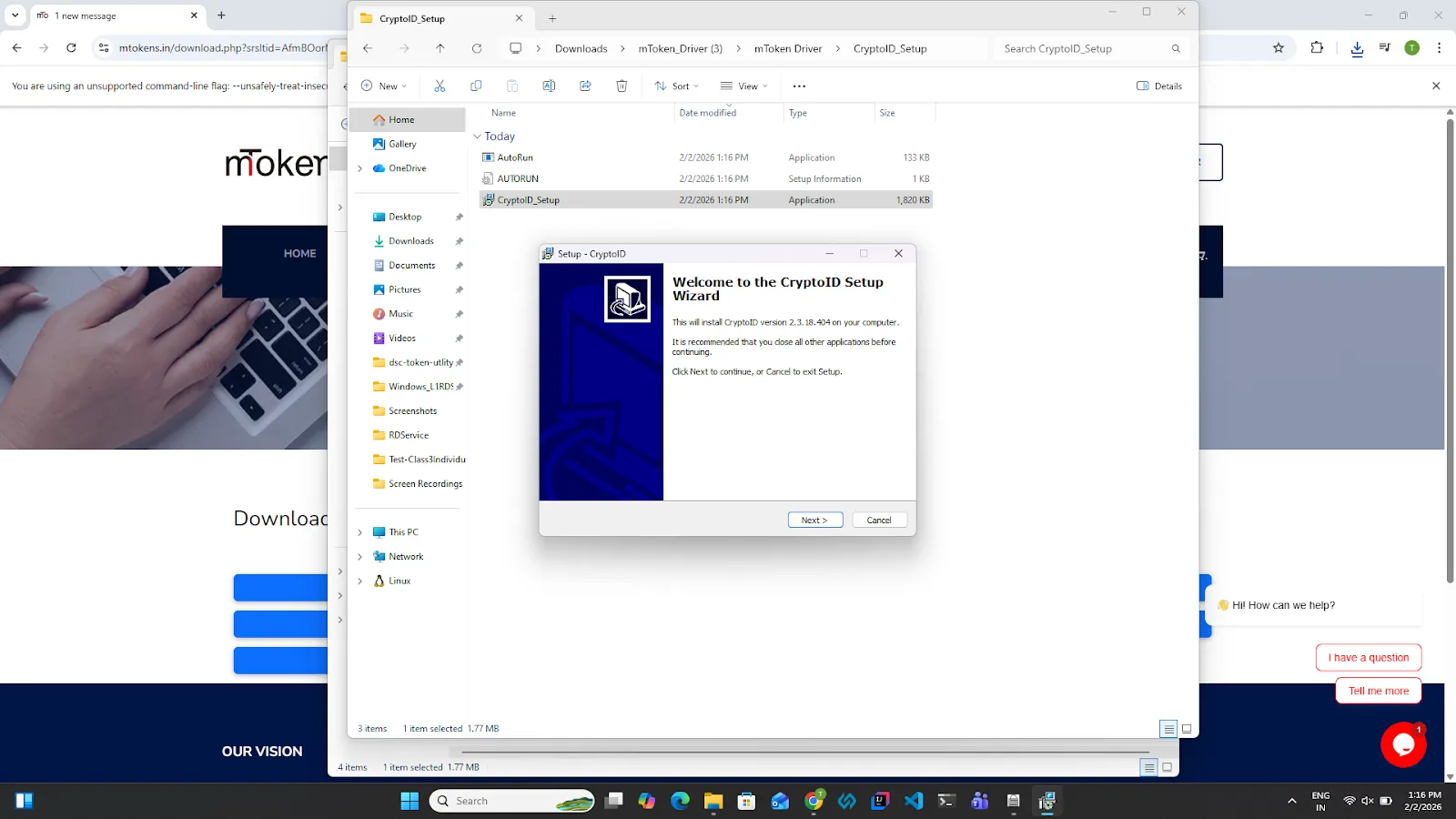This screenshot has height=819, width=1456.
Task: Collapse the Today group header
Action: pos(477,136)
